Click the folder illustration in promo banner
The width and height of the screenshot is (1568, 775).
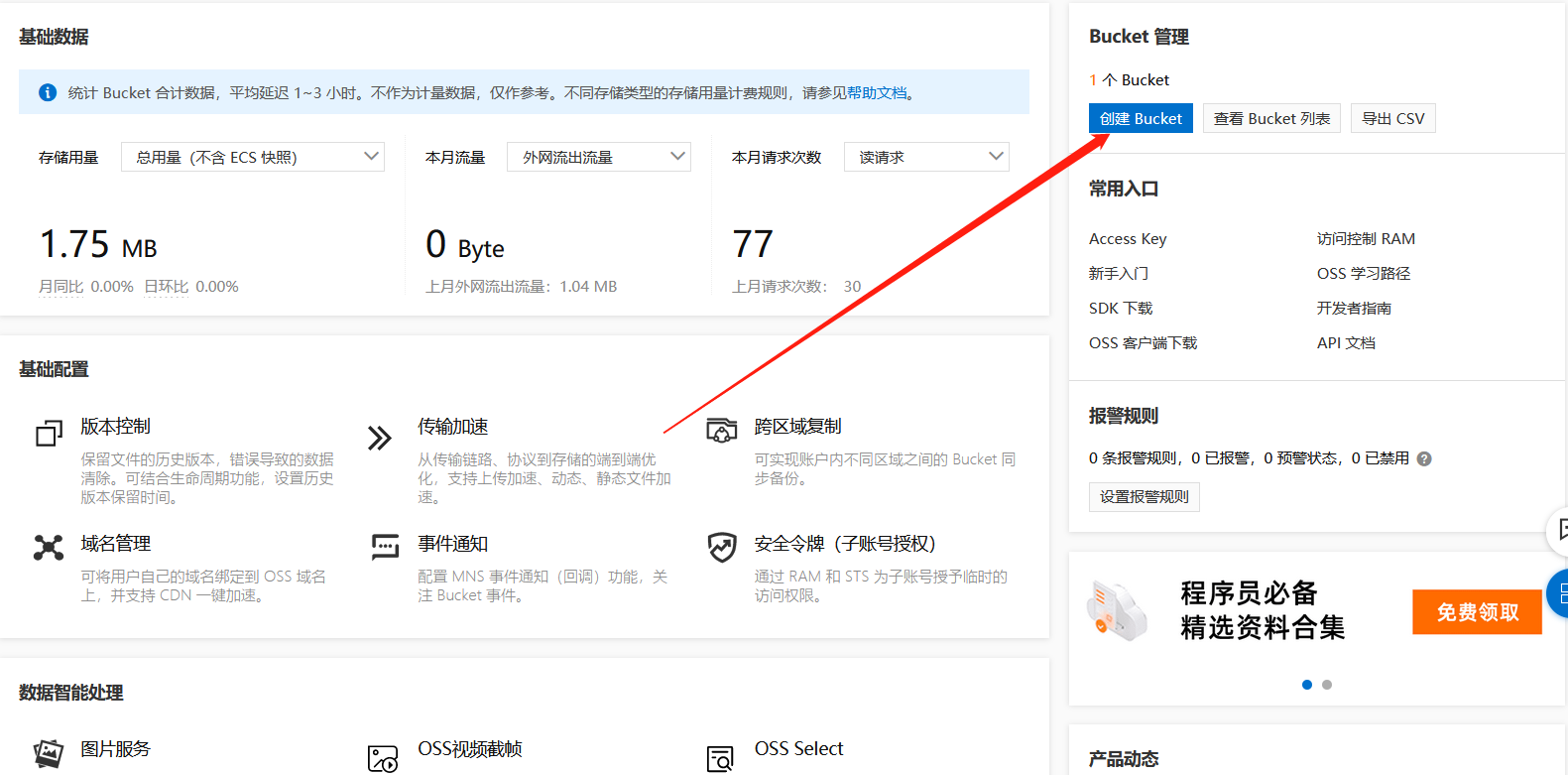coord(1117,609)
